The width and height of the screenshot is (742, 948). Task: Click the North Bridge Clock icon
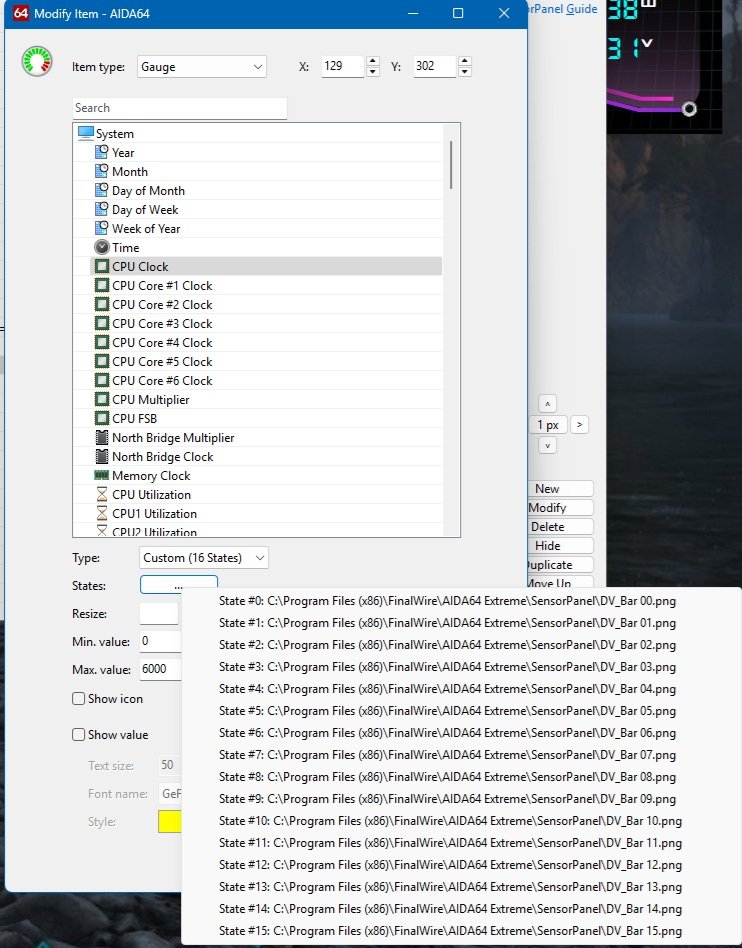102,456
